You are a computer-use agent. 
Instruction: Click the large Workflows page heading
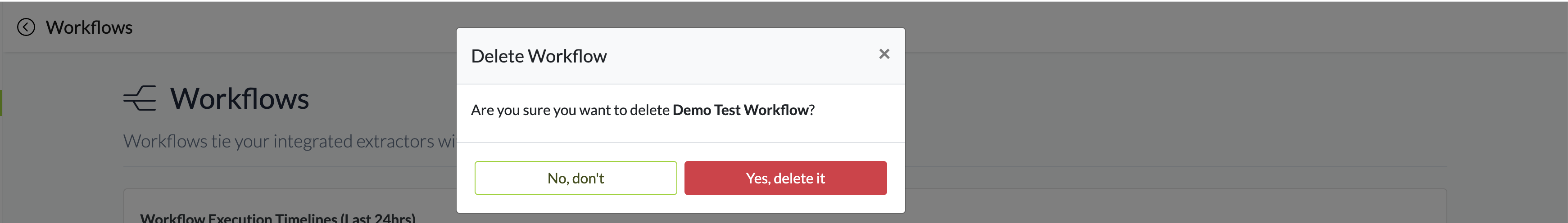point(239,98)
